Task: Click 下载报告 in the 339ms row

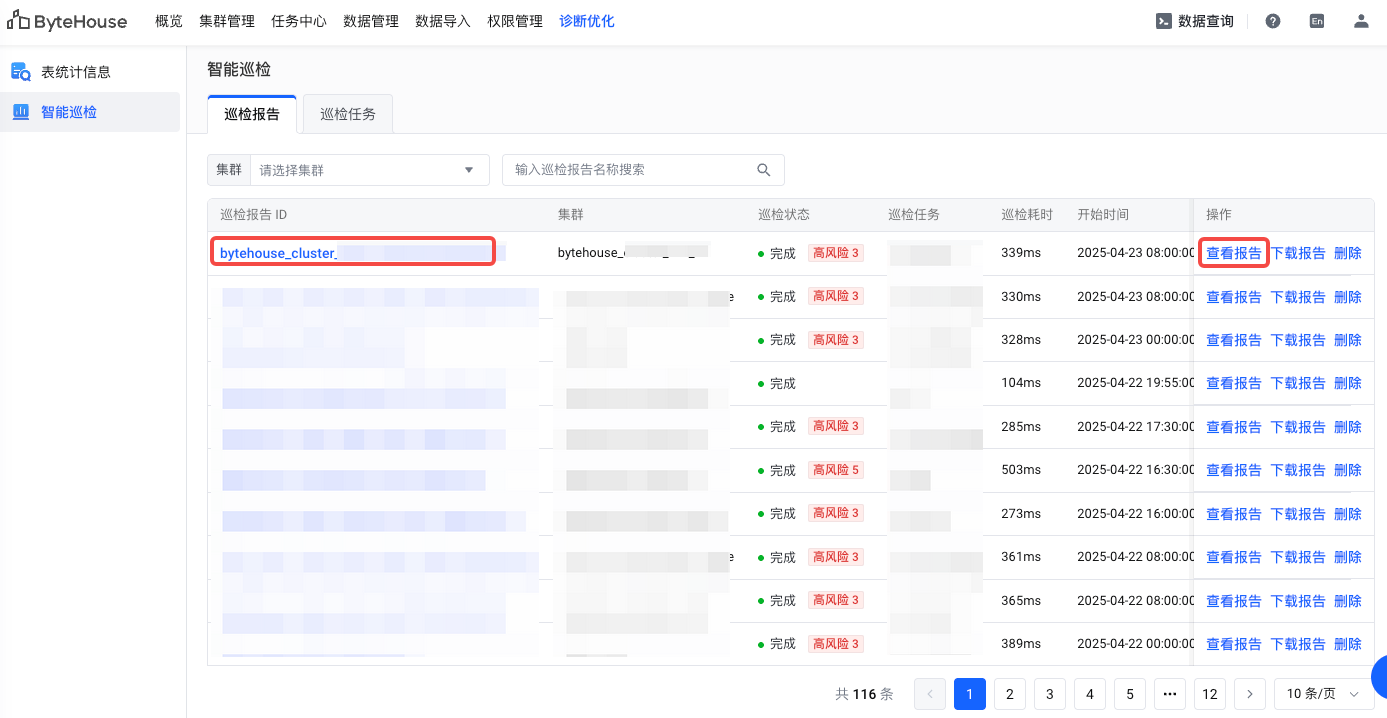Action: point(1298,253)
